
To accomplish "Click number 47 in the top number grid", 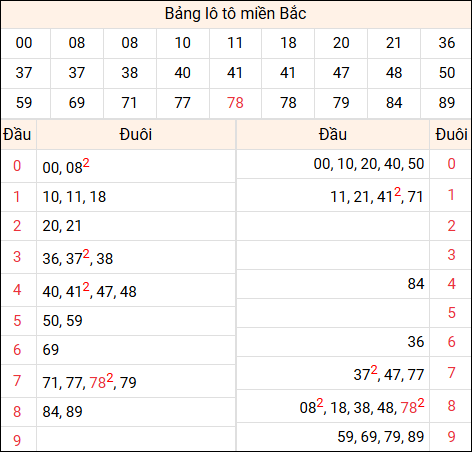I will point(341,73).
